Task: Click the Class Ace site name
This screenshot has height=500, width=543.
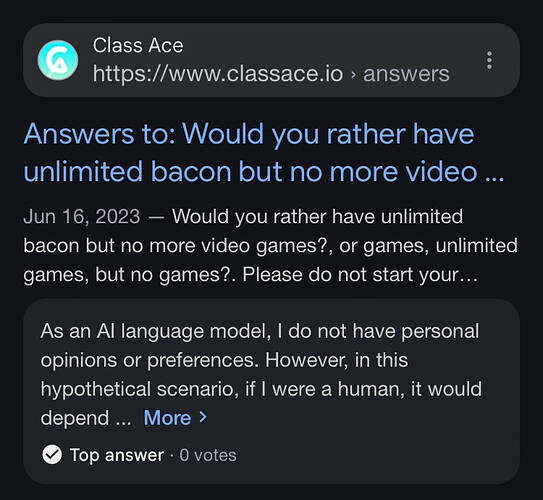Action: (138, 45)
